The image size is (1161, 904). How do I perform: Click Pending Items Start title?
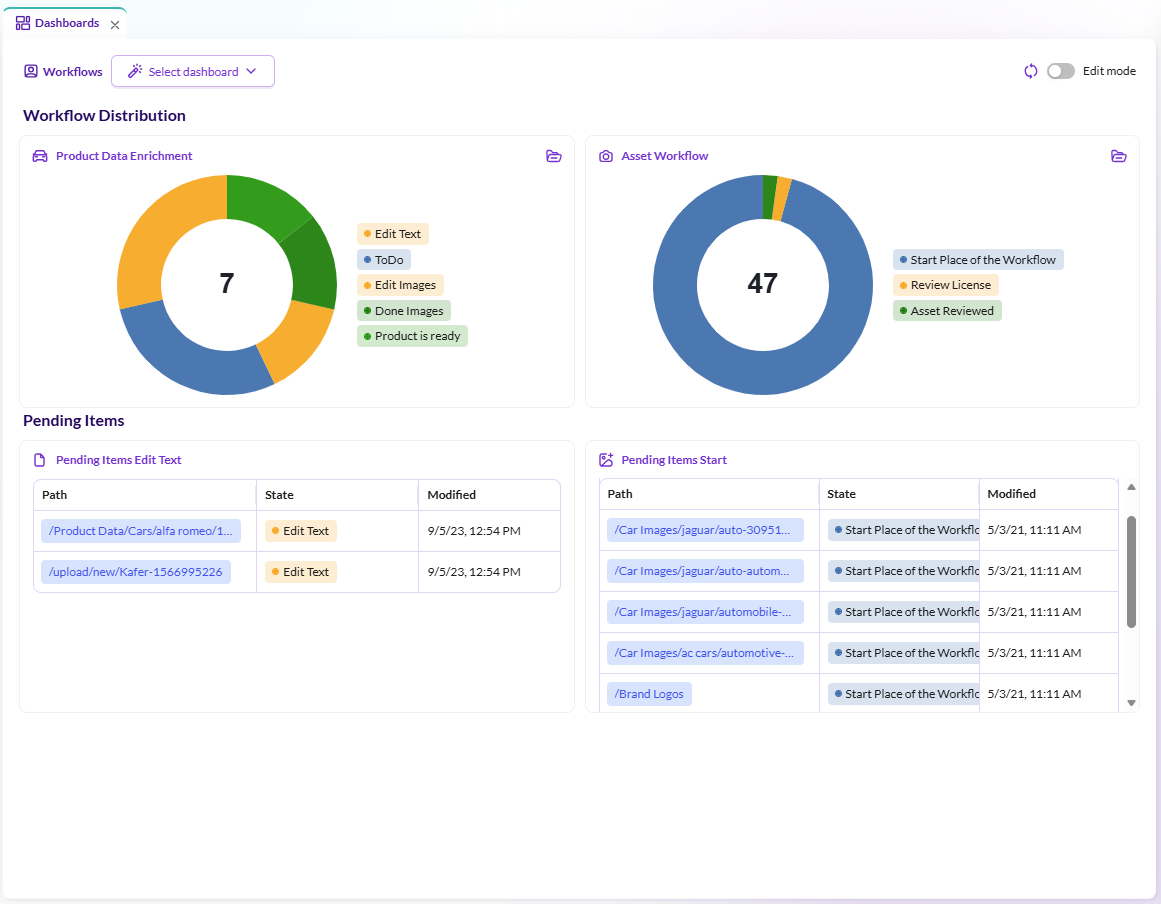(x=674, y=460)
